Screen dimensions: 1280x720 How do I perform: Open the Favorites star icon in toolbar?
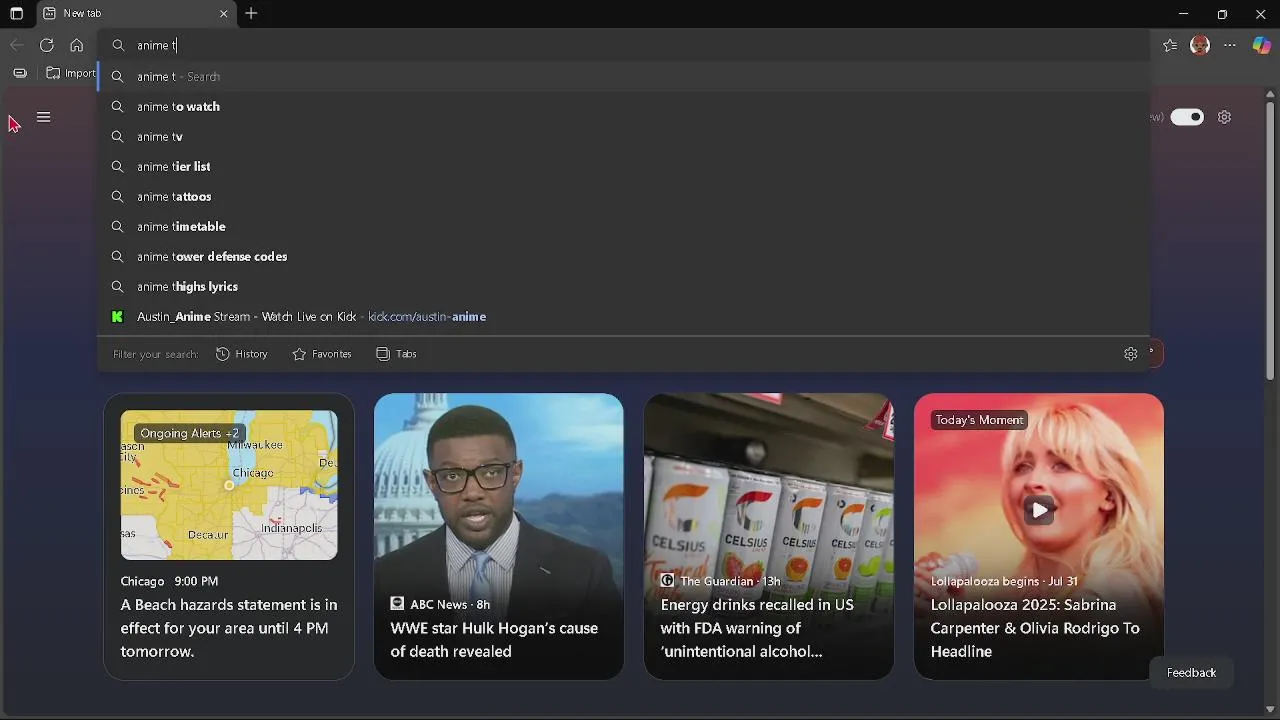(1170, 45)
